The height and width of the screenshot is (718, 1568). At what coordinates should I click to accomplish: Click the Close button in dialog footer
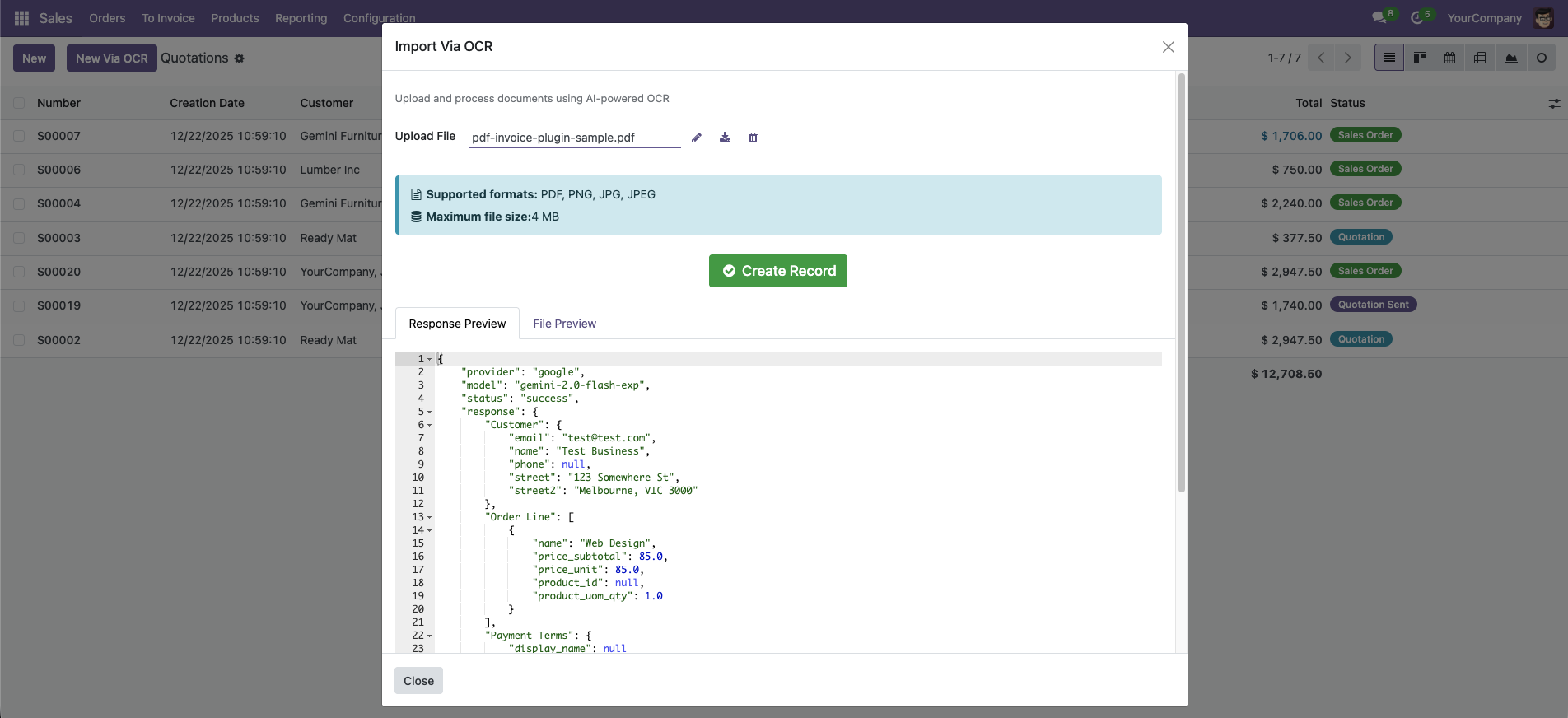tap(418, 681)
